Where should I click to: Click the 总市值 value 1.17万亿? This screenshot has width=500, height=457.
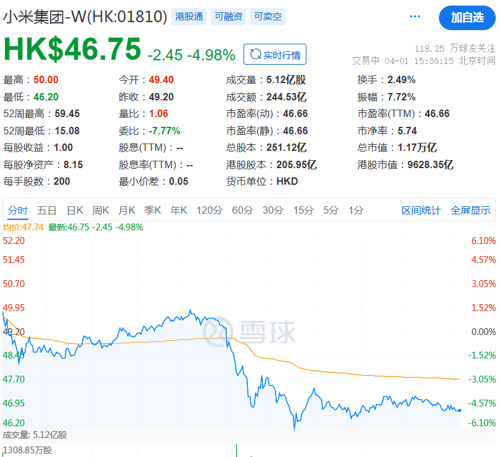click(x=417, y=147)
